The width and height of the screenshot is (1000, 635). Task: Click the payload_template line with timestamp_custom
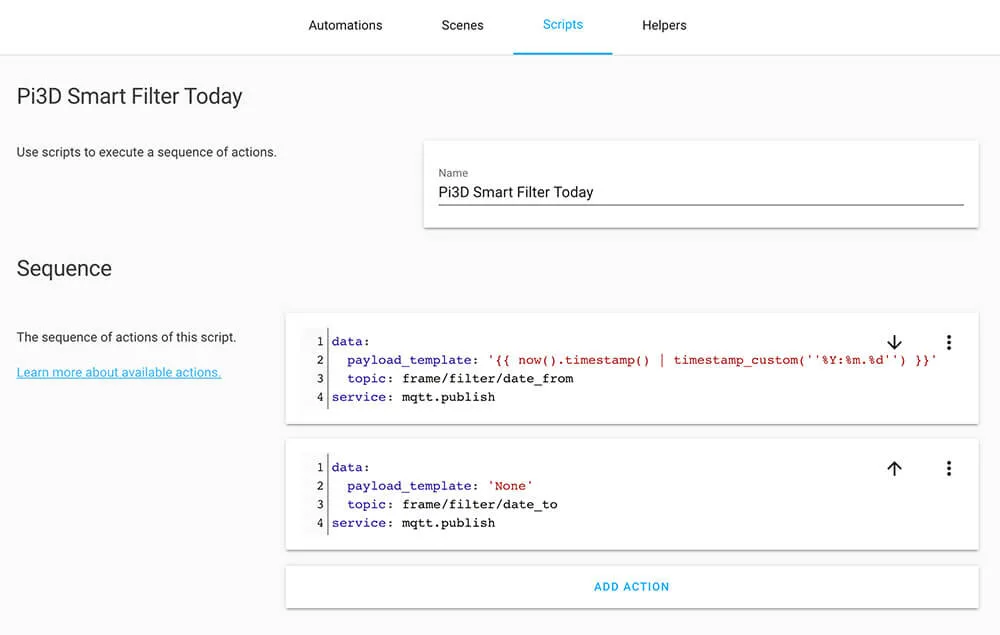[x=641, y=360]
